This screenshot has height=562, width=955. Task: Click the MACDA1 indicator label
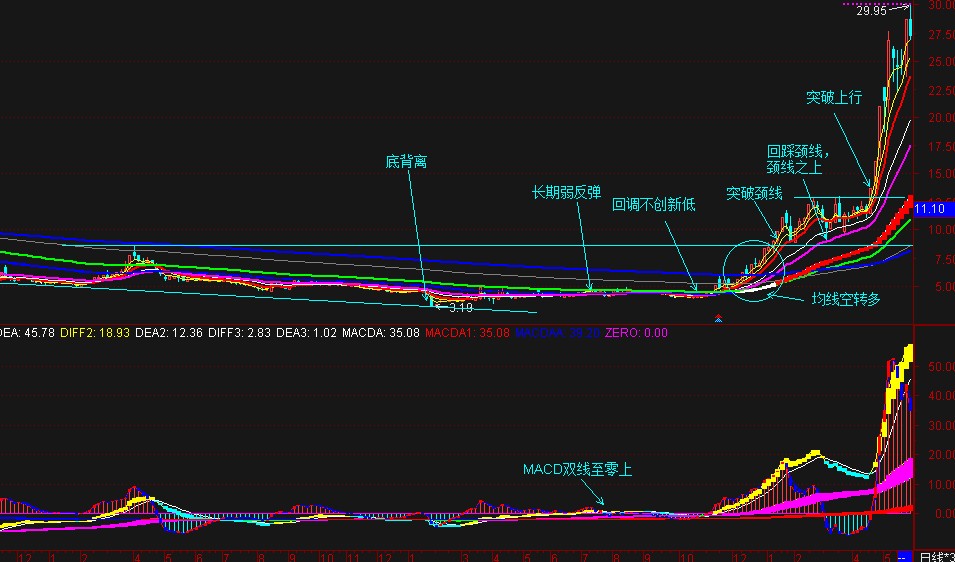(x=453, y=332)
